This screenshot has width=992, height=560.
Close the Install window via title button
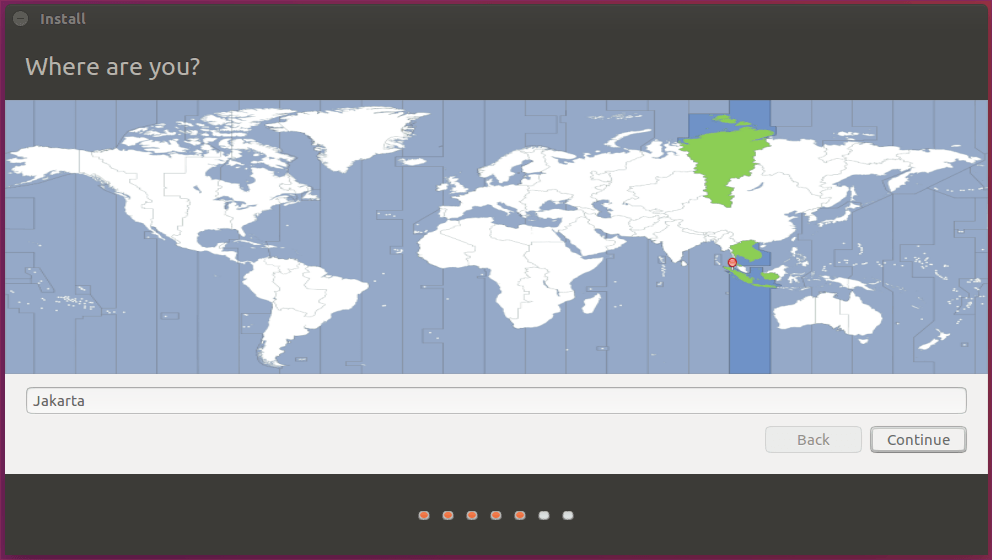pyautogui.click(x=20, y=19)
